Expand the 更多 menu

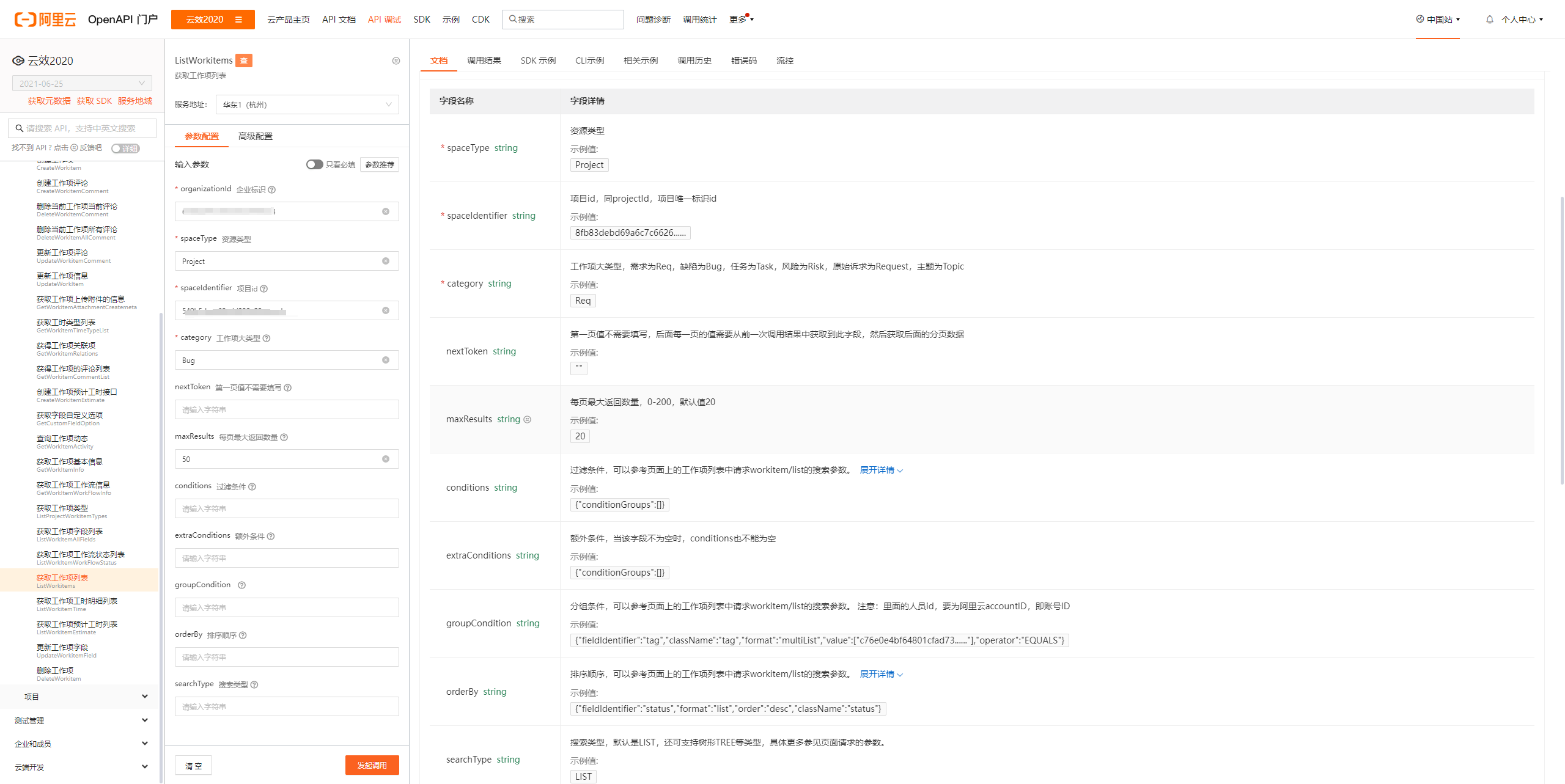click(x=741, y=20)
